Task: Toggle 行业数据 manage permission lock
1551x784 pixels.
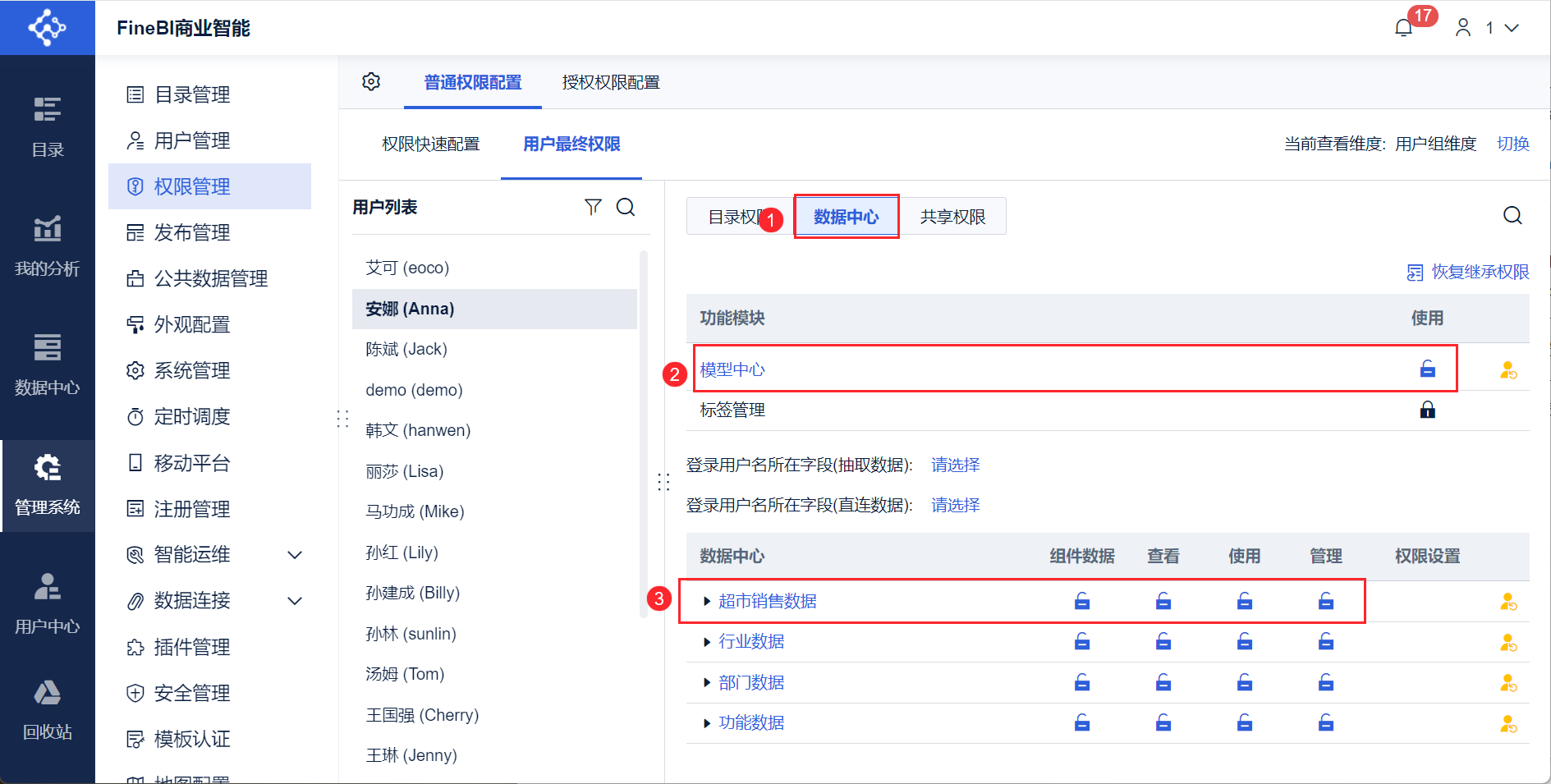Action: (1326, 642)
